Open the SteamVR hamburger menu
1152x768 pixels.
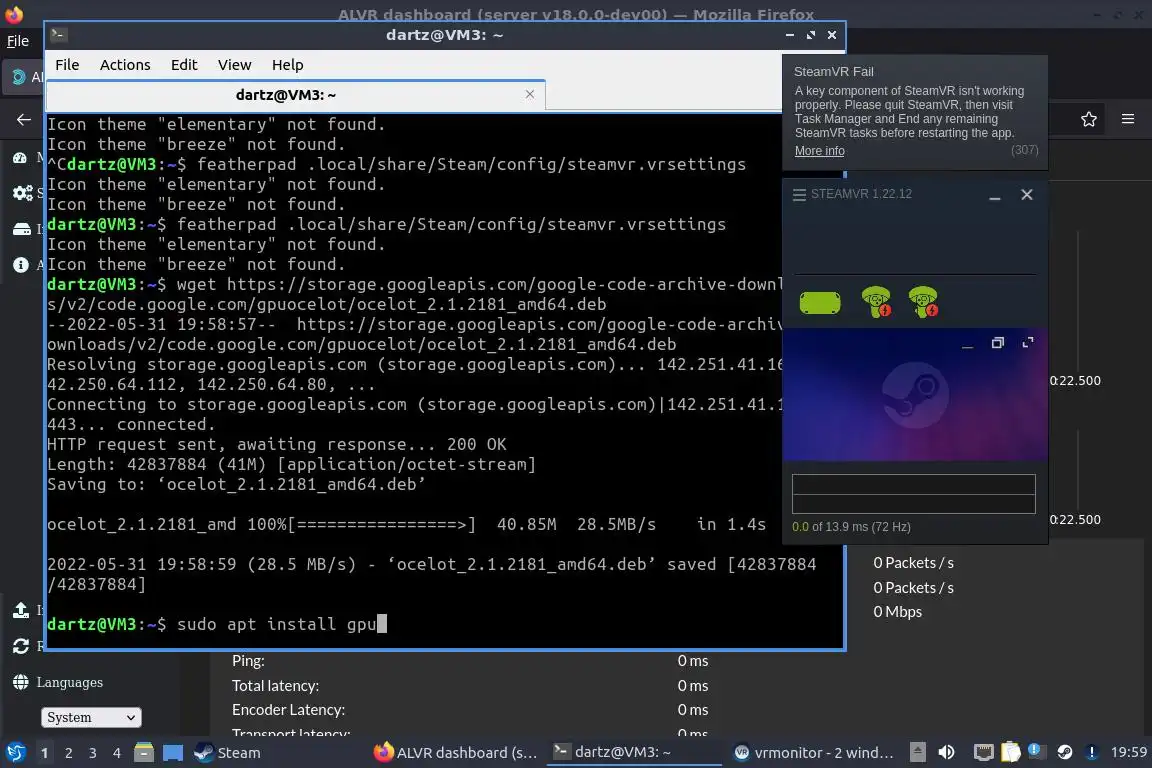click(799, 195)
